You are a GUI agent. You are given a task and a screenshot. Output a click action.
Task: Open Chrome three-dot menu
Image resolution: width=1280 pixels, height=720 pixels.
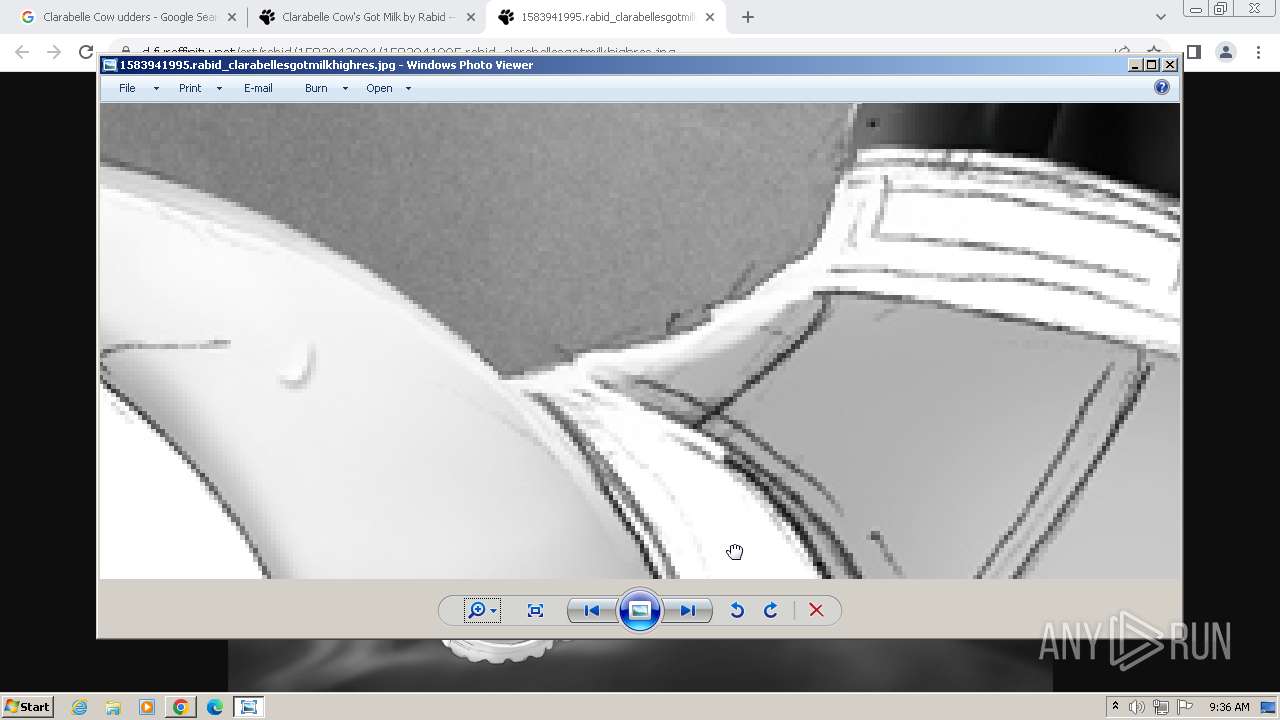pos(1258,52)
